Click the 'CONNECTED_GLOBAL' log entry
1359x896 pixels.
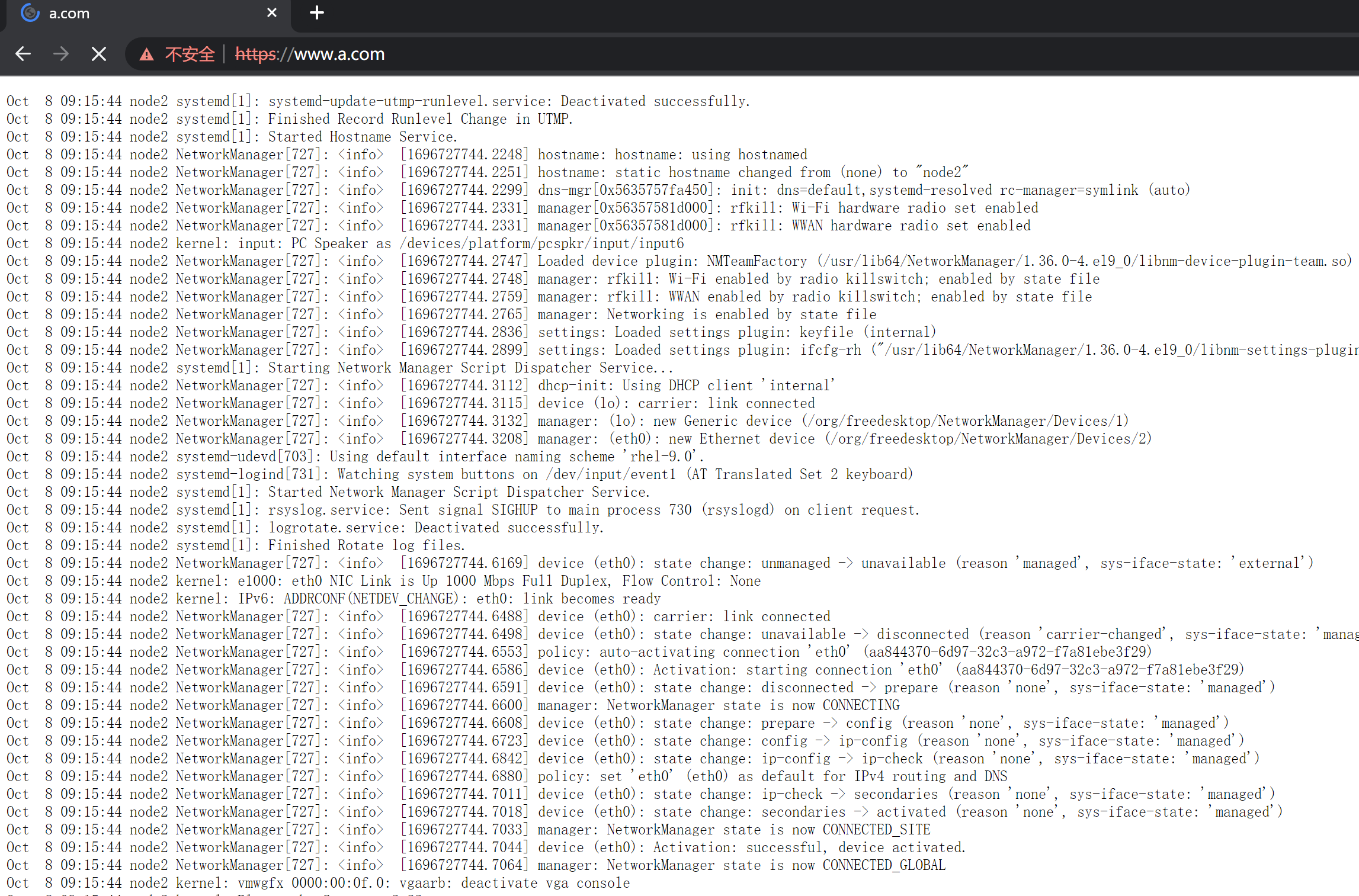point(883,865)
